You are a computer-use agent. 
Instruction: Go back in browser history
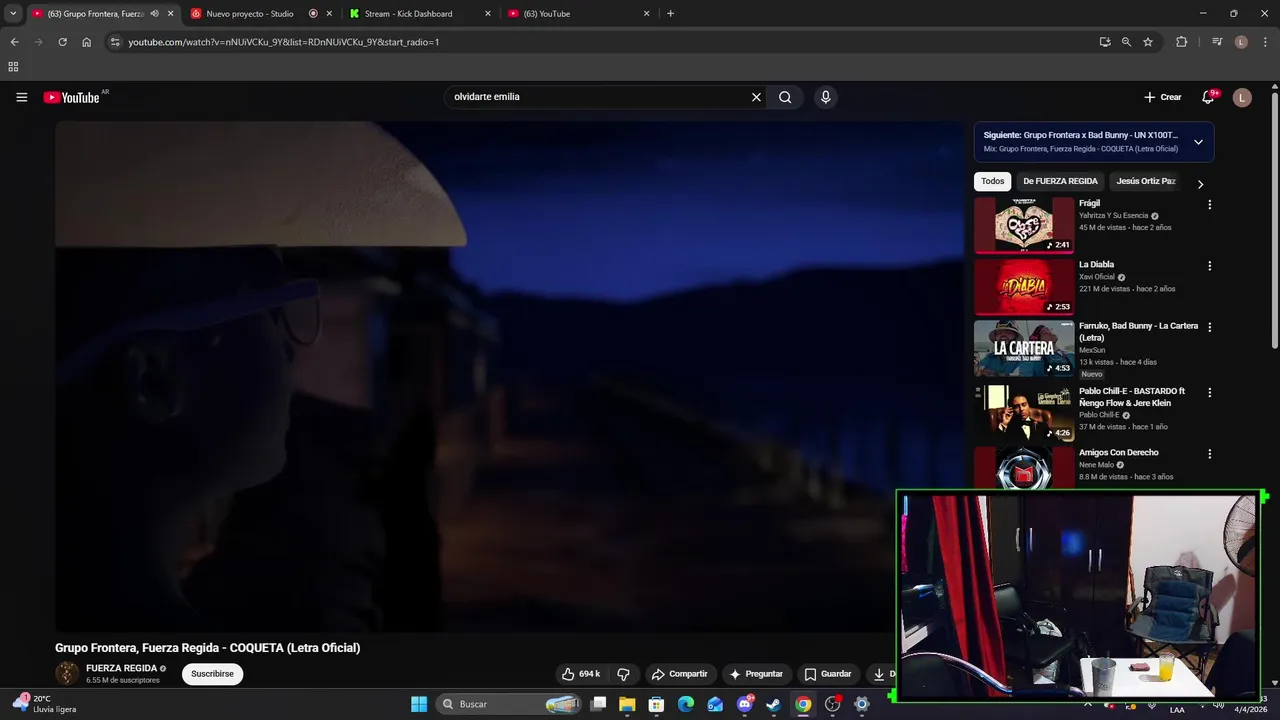14,42
